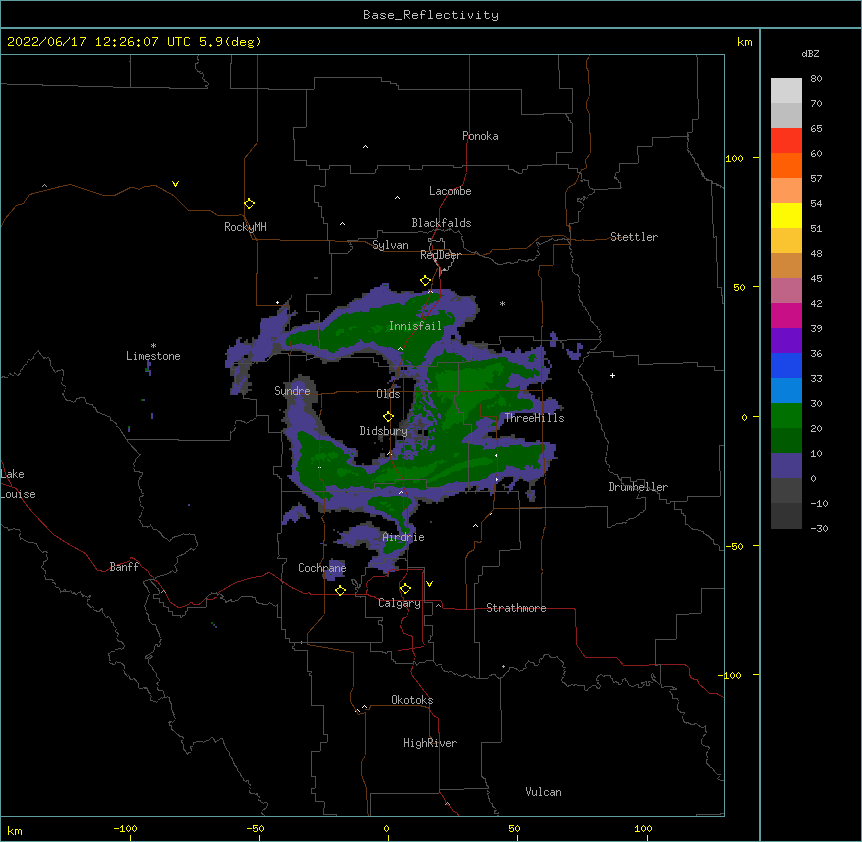Select the 2022/06/17 12:26:07 UTC timestamp
This screenshot has width=862, height=842.
pyautogui.click(x=98, y=42)
